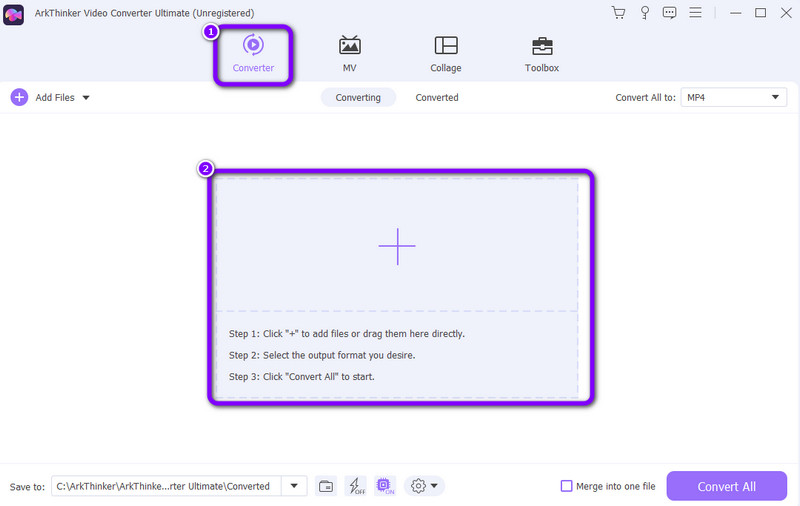Expand the Save to path dropdown
The width and height of the screenshot is (800, 506).
294,486
